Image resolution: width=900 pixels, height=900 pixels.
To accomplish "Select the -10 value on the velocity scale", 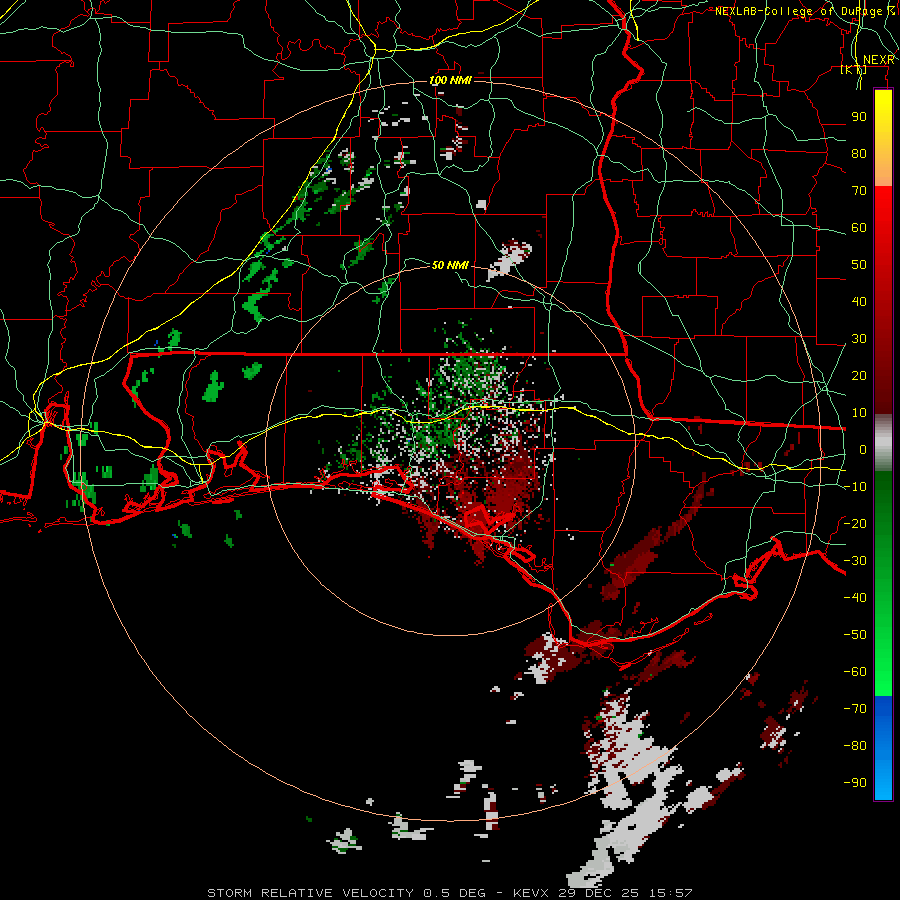I will [855, 487].
